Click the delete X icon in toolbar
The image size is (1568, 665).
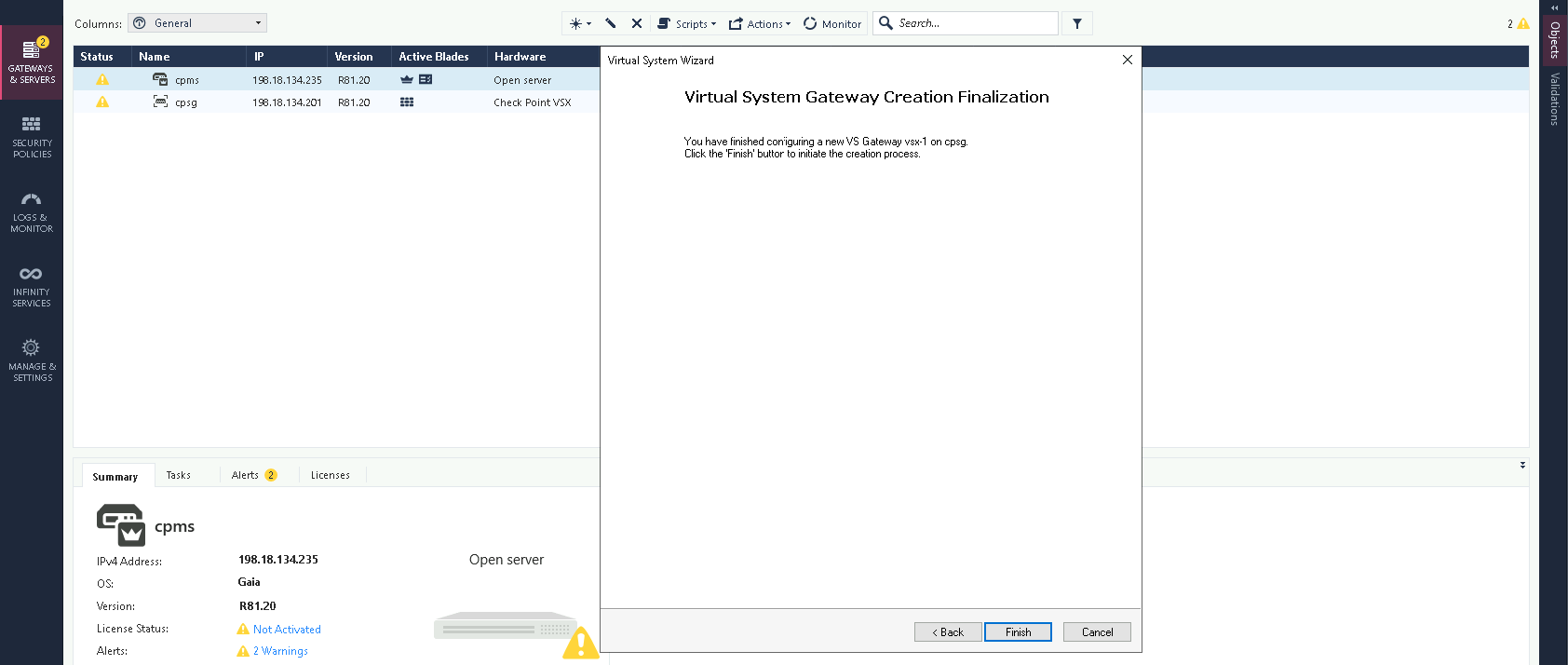pyautogui.click(x=637, y=23)
